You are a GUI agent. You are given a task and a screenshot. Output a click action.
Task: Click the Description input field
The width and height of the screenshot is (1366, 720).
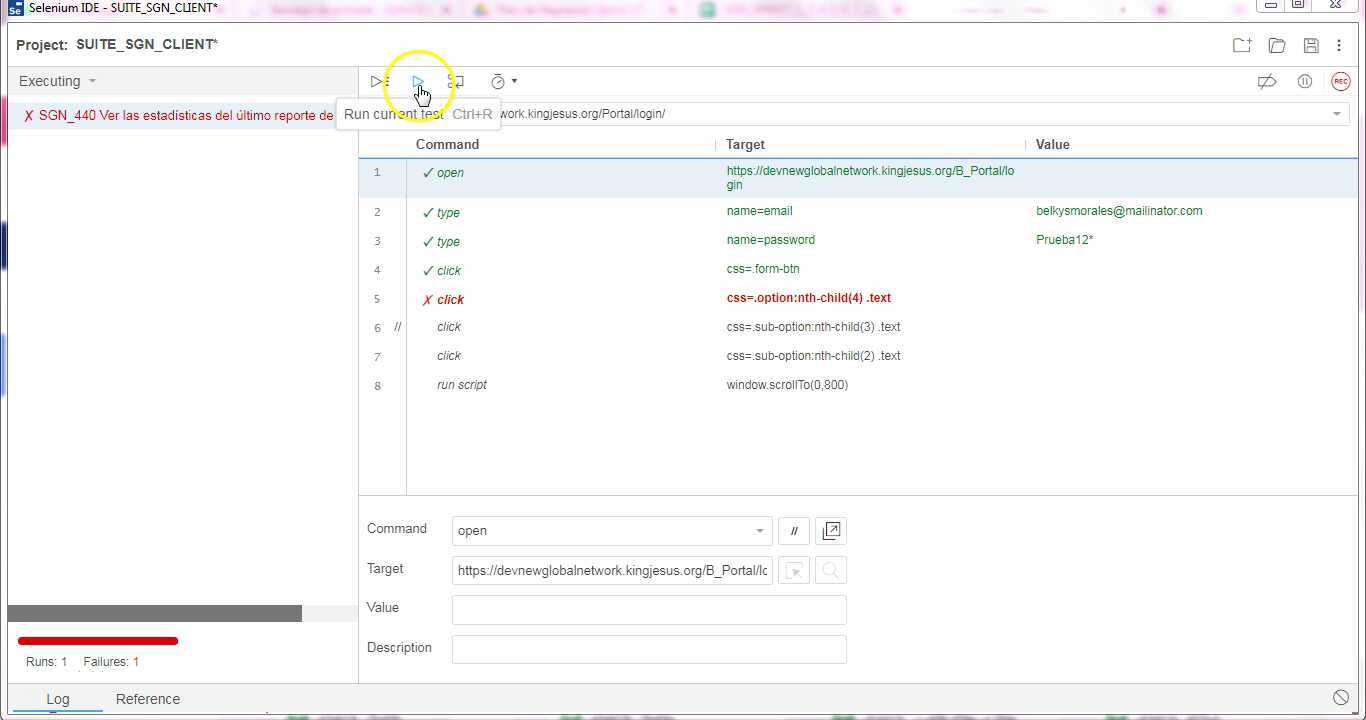pyautogui.click(x=648, y=648)
